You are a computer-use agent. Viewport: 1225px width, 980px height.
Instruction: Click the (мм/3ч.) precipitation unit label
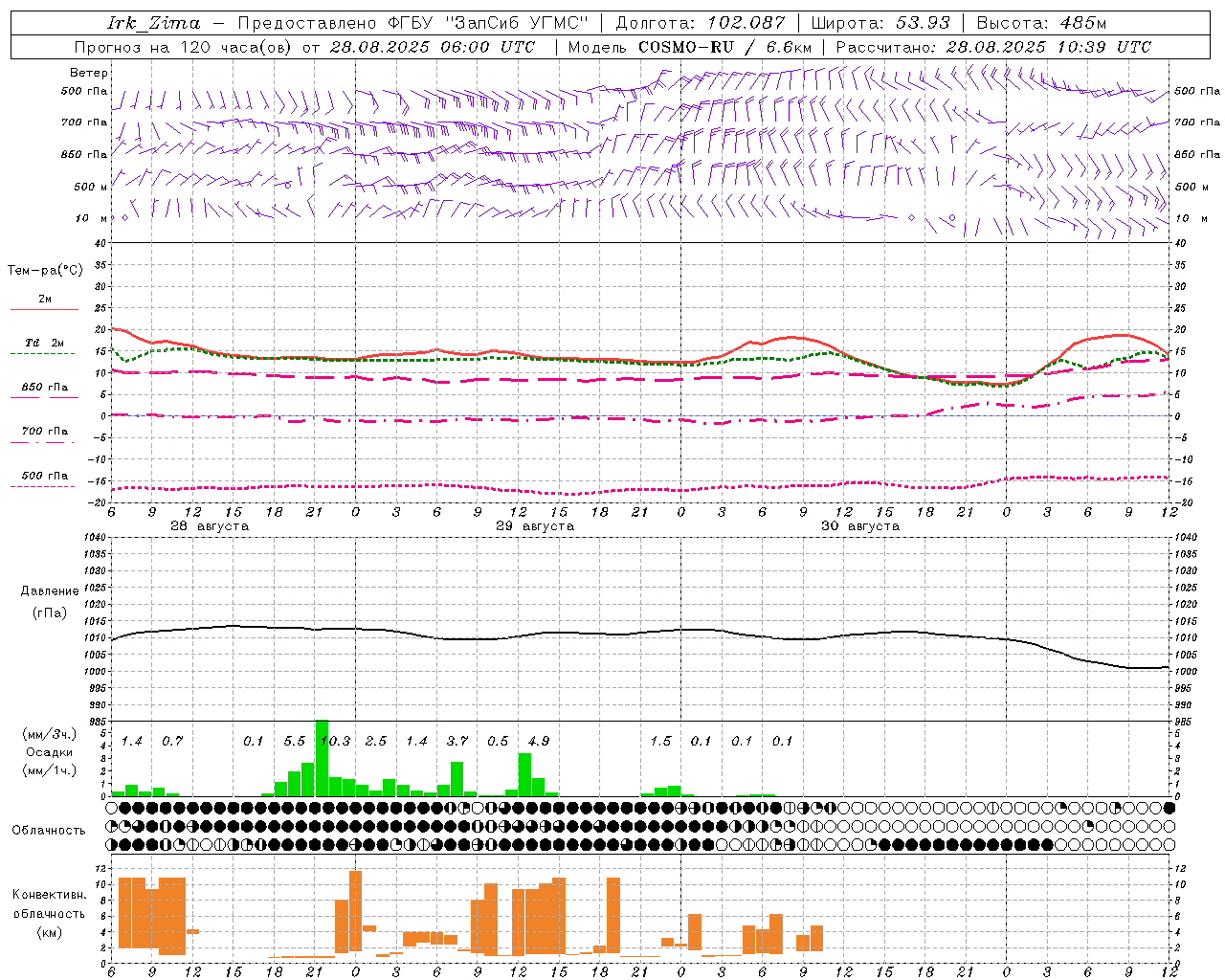[50, 735]
